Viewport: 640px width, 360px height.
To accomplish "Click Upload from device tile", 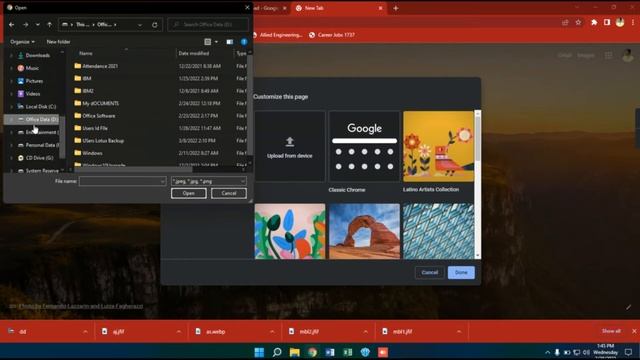I will (290, 147).
